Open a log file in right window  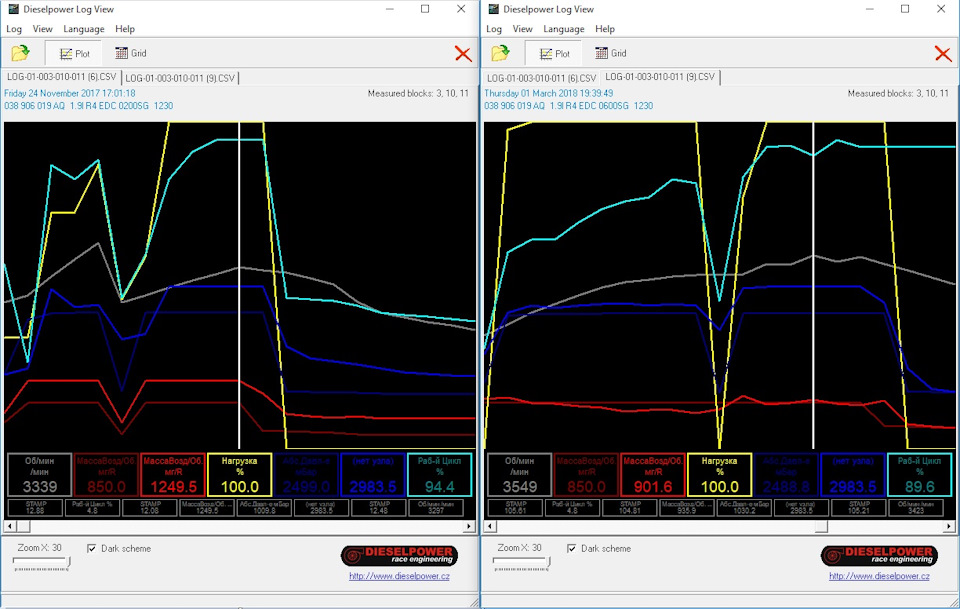click(x=500, y=53)
